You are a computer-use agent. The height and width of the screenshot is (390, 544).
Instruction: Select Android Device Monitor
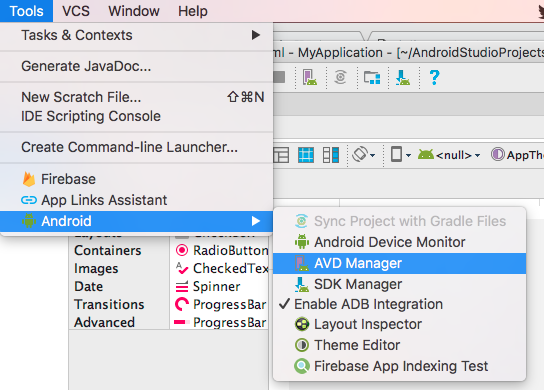click(x=399, y=242)
